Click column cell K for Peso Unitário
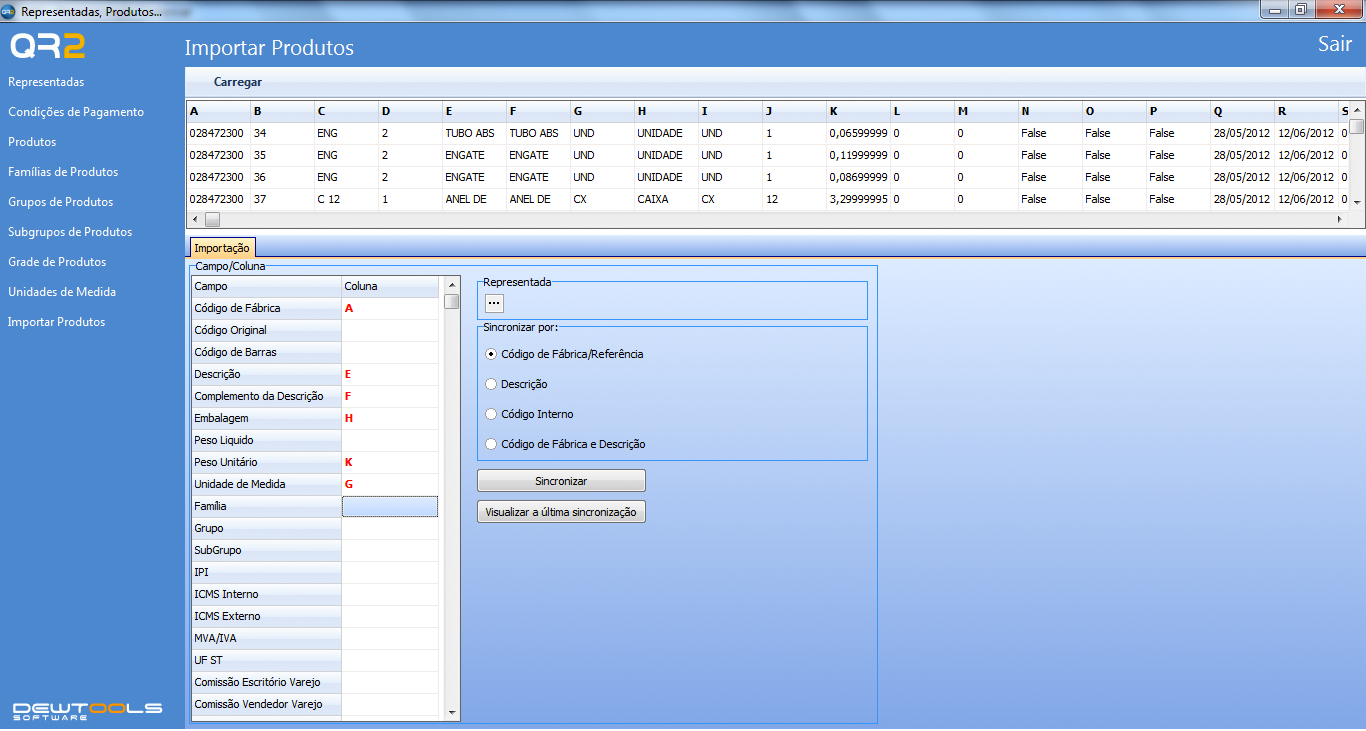 pyautogui.click(x=390, y=462)
